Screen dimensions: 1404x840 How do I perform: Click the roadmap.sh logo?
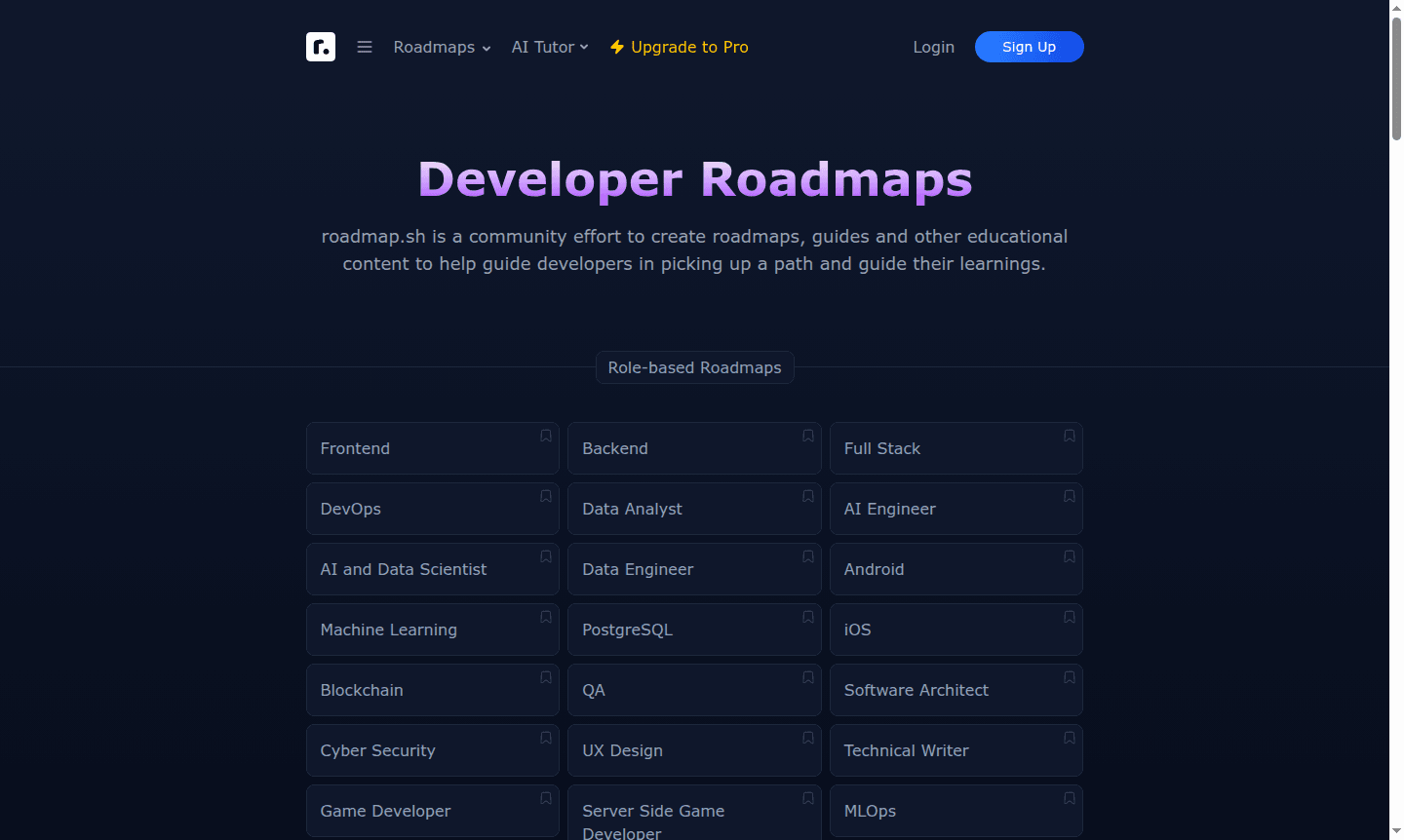[321, 46]
